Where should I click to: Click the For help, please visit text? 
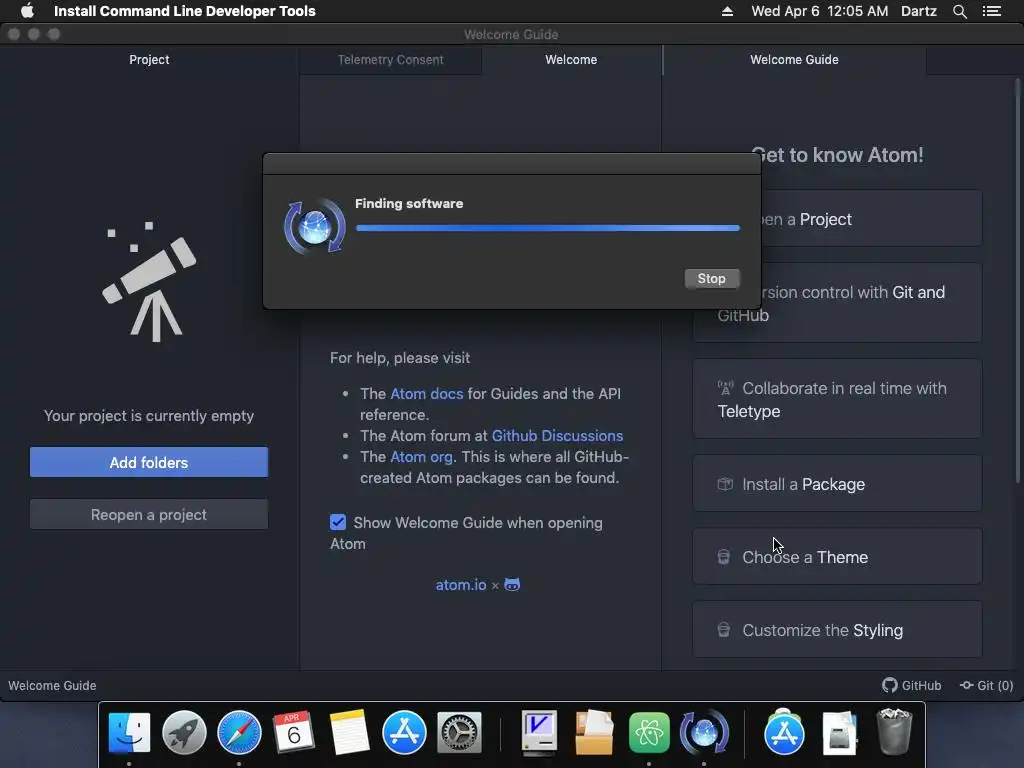pyautogui.click(x=400, y=358)
